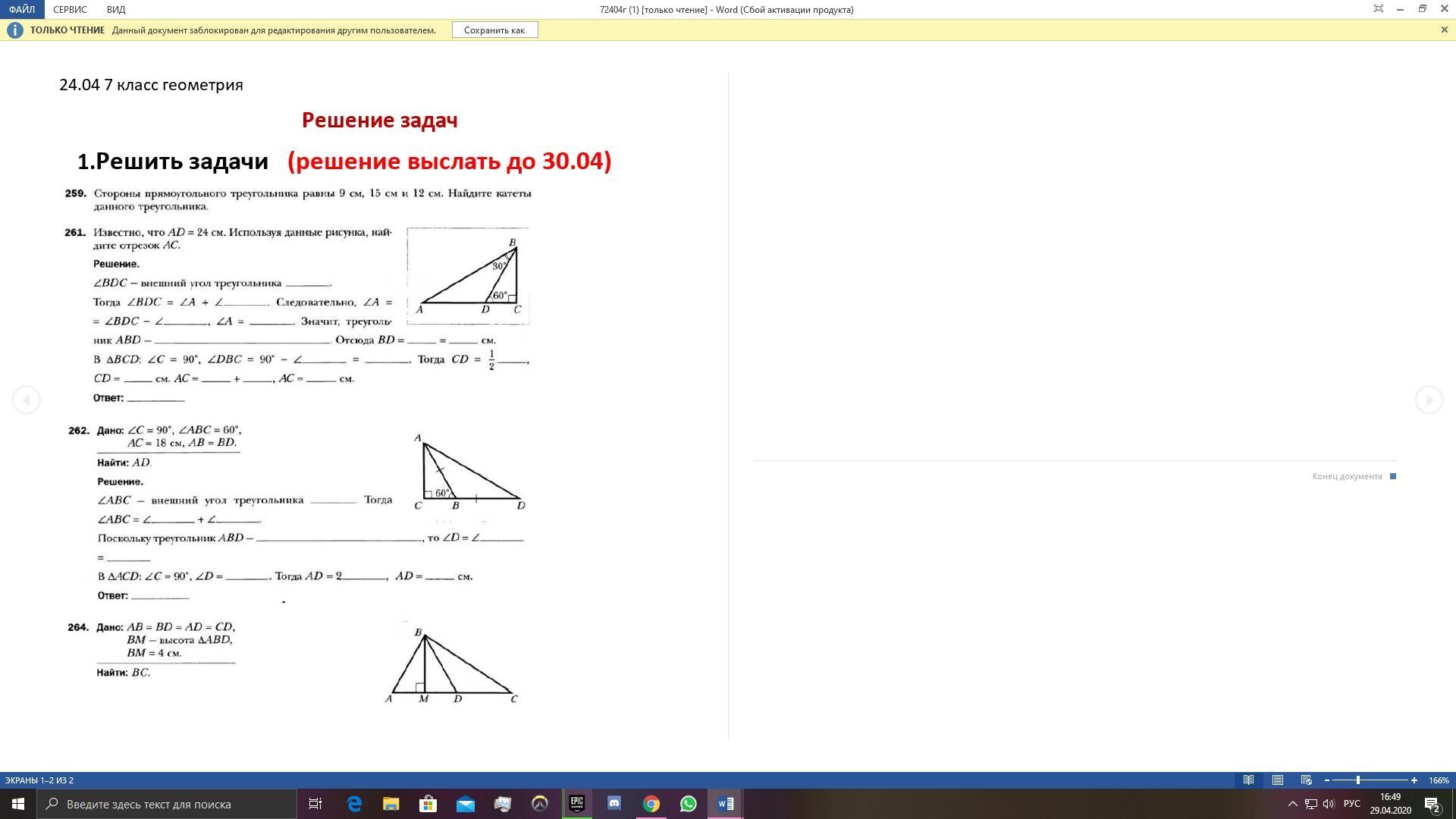
Task: Go to previous screen arrow
Action: point(27,400)
